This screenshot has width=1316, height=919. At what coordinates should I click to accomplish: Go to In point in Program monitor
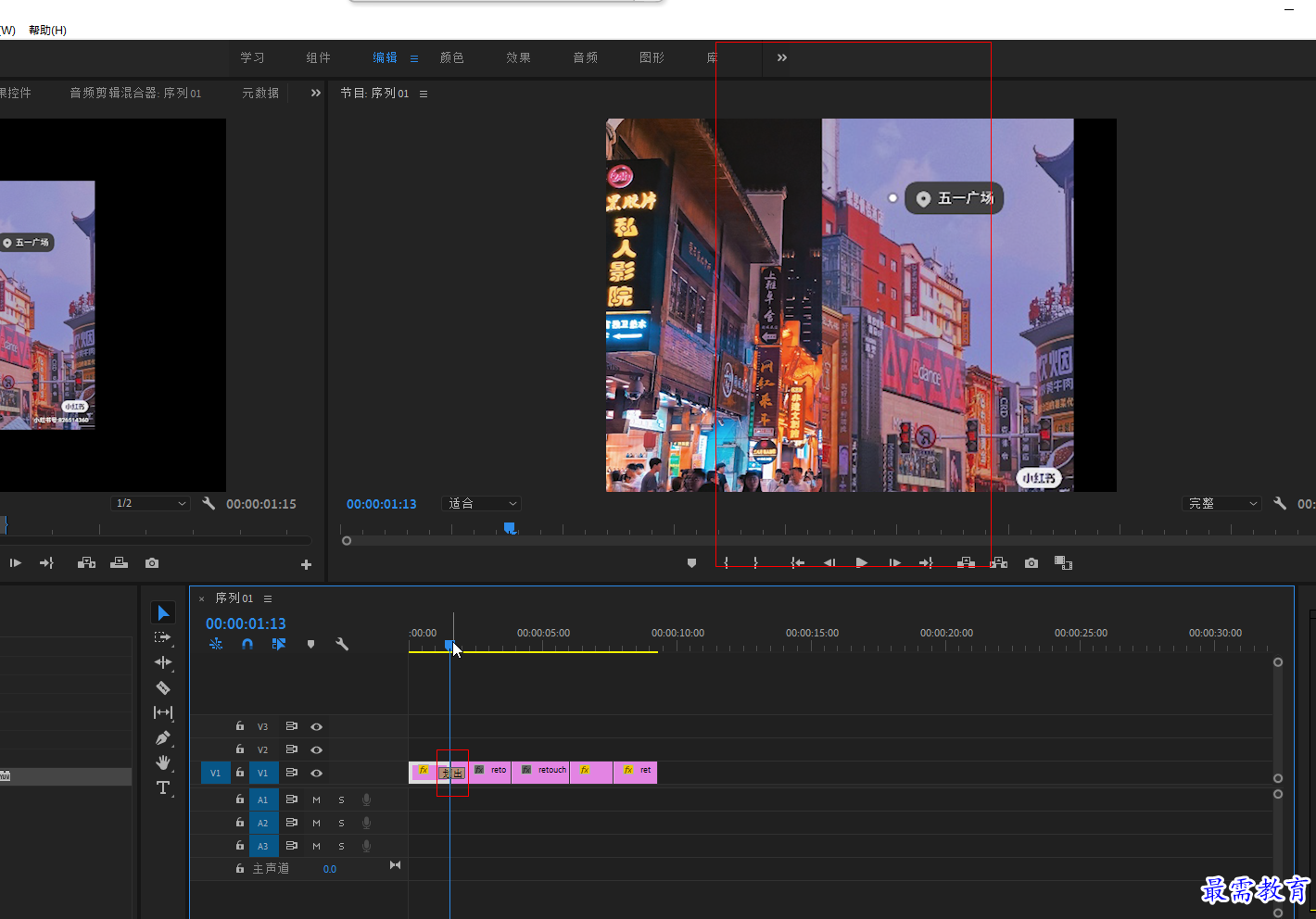(x=797, y=563)
